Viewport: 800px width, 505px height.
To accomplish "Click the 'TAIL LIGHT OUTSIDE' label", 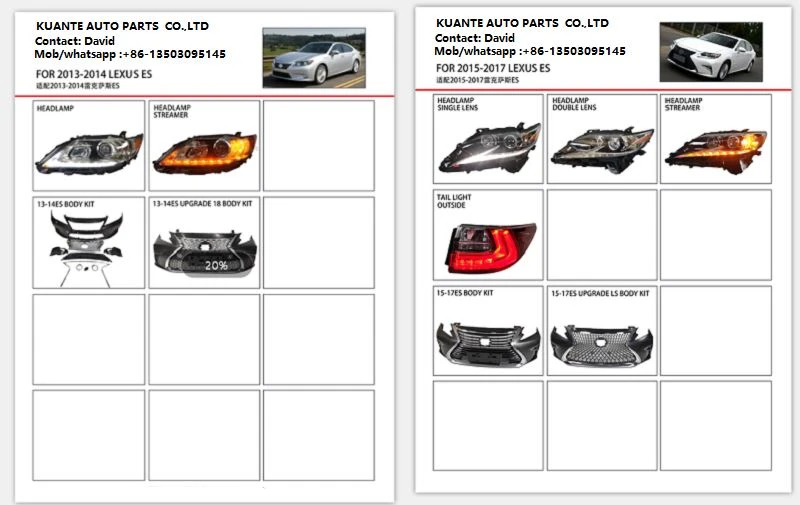I will pyautogui.click(x=454, y=201).
